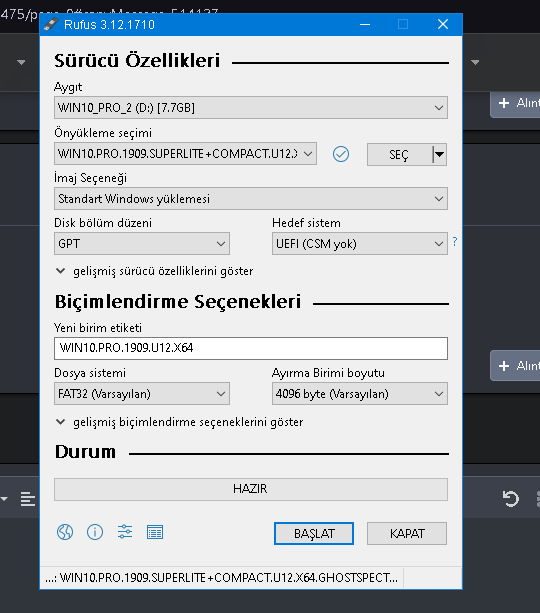
Task: Click the HAZIR progress bar
Action: coord(251,489)
